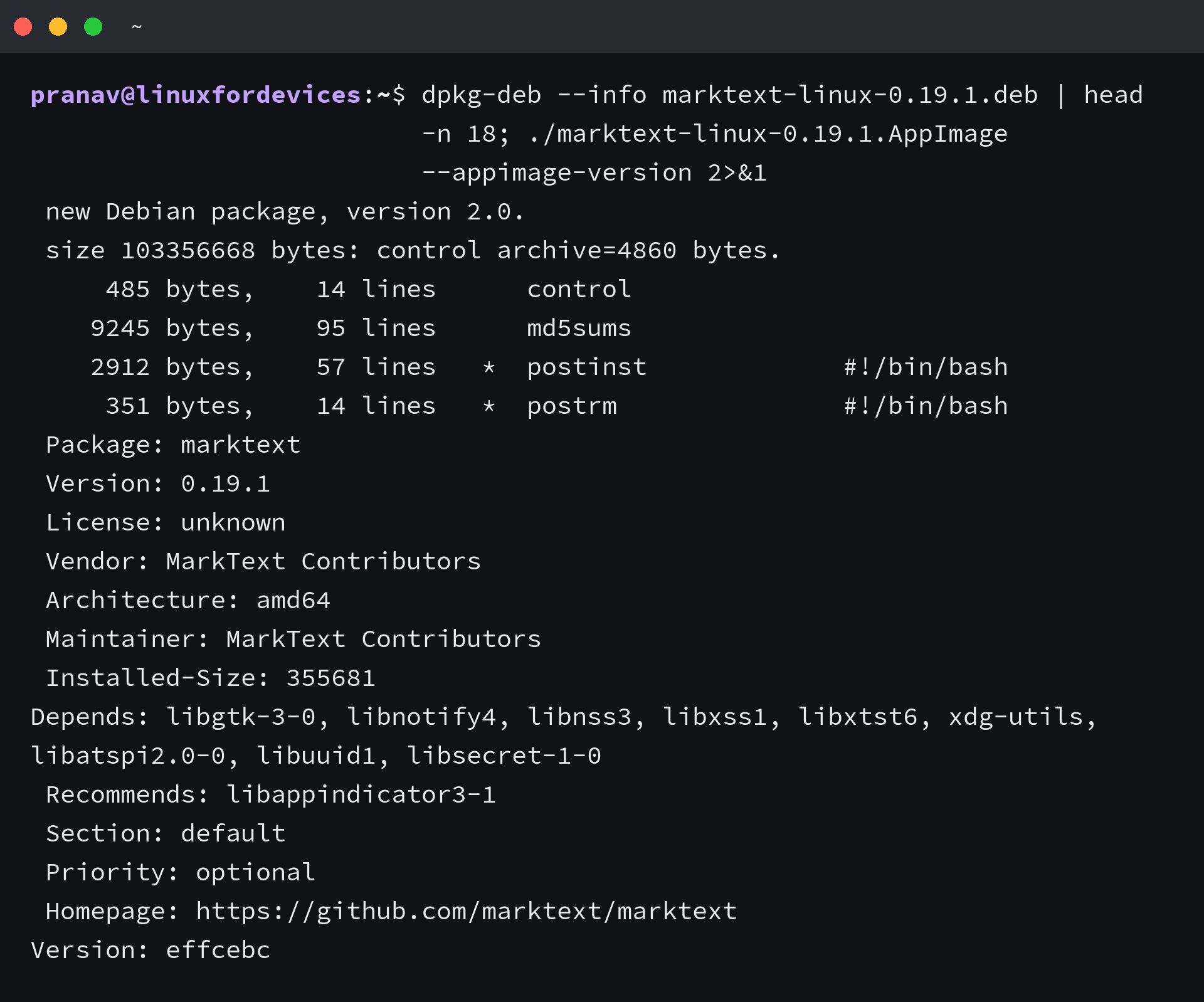
Task: Click the 'Installed-Size: 355681' line
Action: (211, 678)
